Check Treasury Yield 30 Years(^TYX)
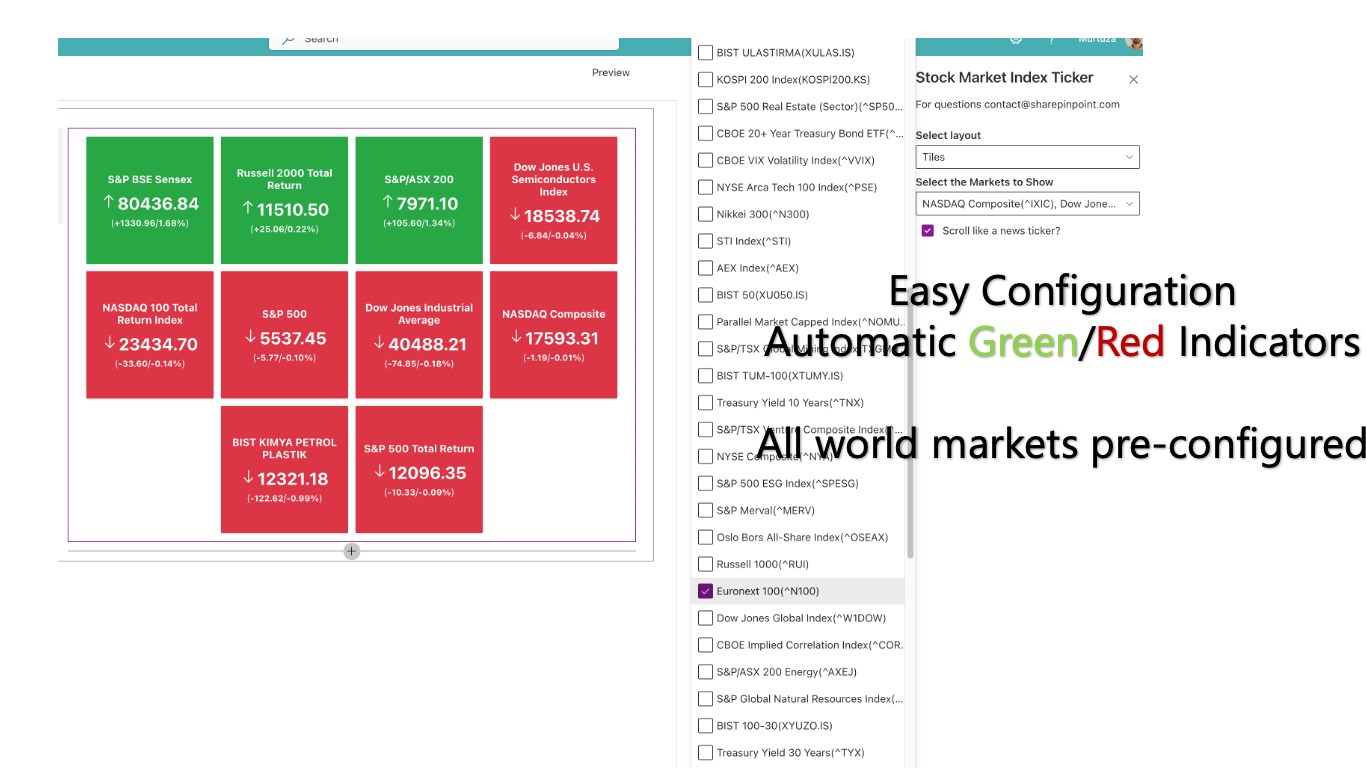Screen dimensions: 1366x768 click(706, 753)
